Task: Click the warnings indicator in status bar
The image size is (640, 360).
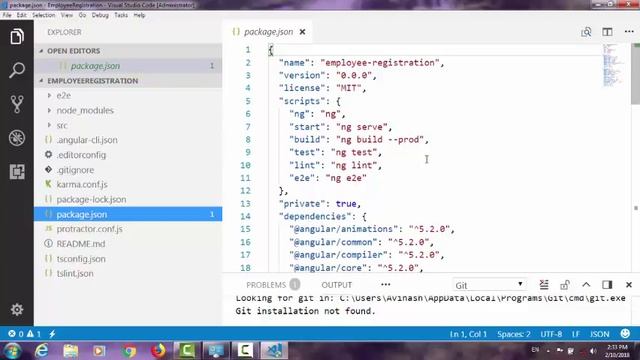Action: pos(34,334)
